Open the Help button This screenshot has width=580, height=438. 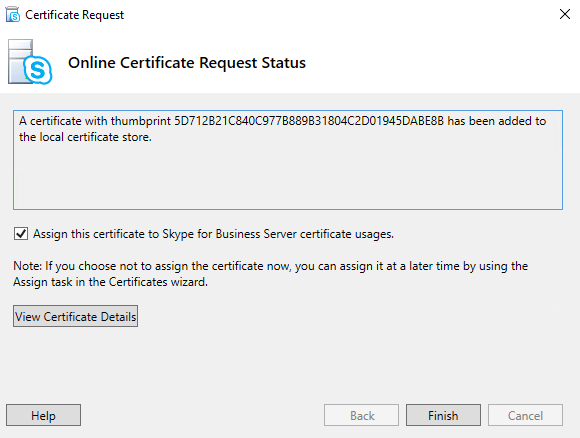[x=43, y=415]
